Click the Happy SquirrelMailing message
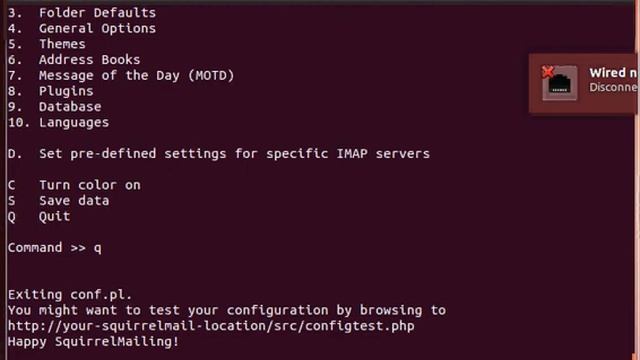 (x=93, y=341)
